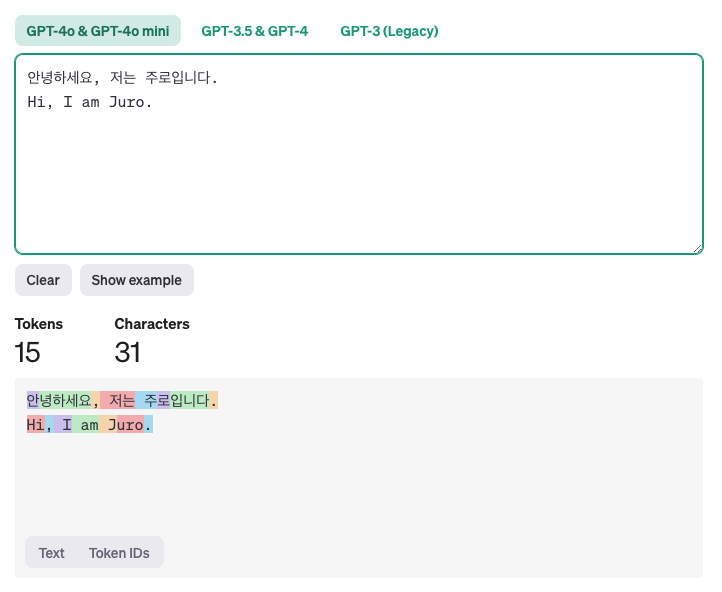This screenshot has height=592, width=722.
Task: Click the green '입니다' token in output
Action: [190, 400]
